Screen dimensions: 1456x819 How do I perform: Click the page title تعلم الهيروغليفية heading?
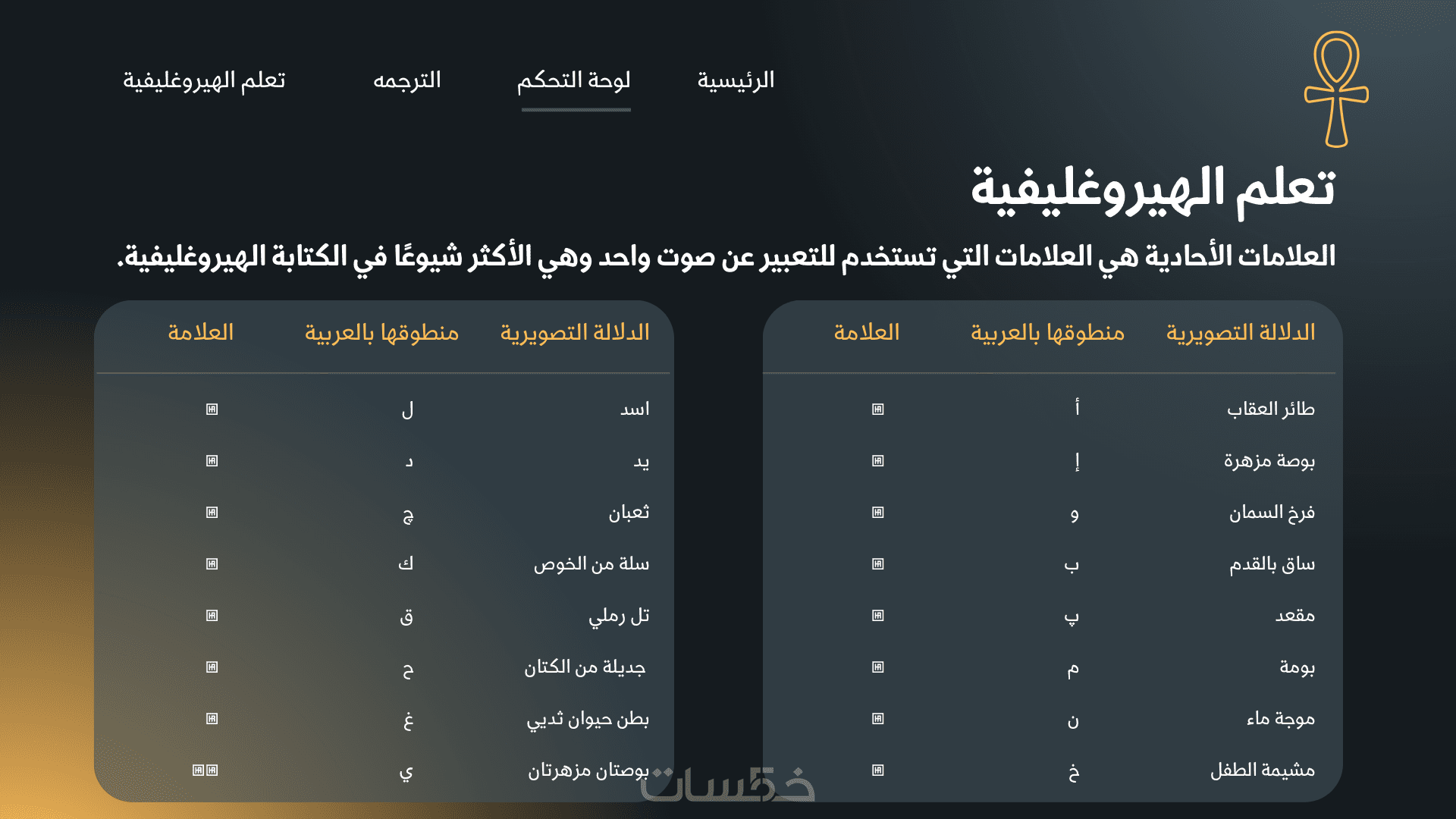pyautogui.click(x=1153, y=190)
